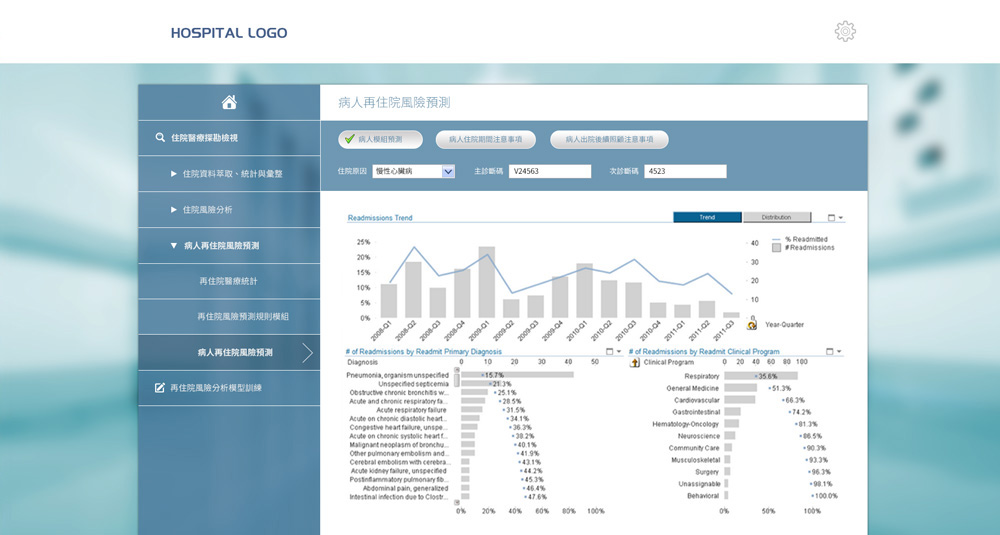Click the 100.0% value for Behavioral

point(827,496)
